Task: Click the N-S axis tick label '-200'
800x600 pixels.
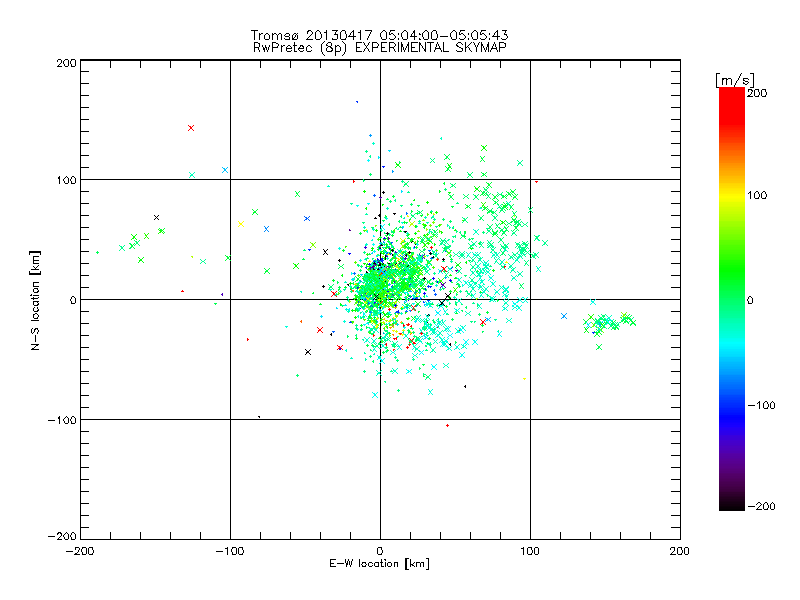Action: click(x=62, y=536)
